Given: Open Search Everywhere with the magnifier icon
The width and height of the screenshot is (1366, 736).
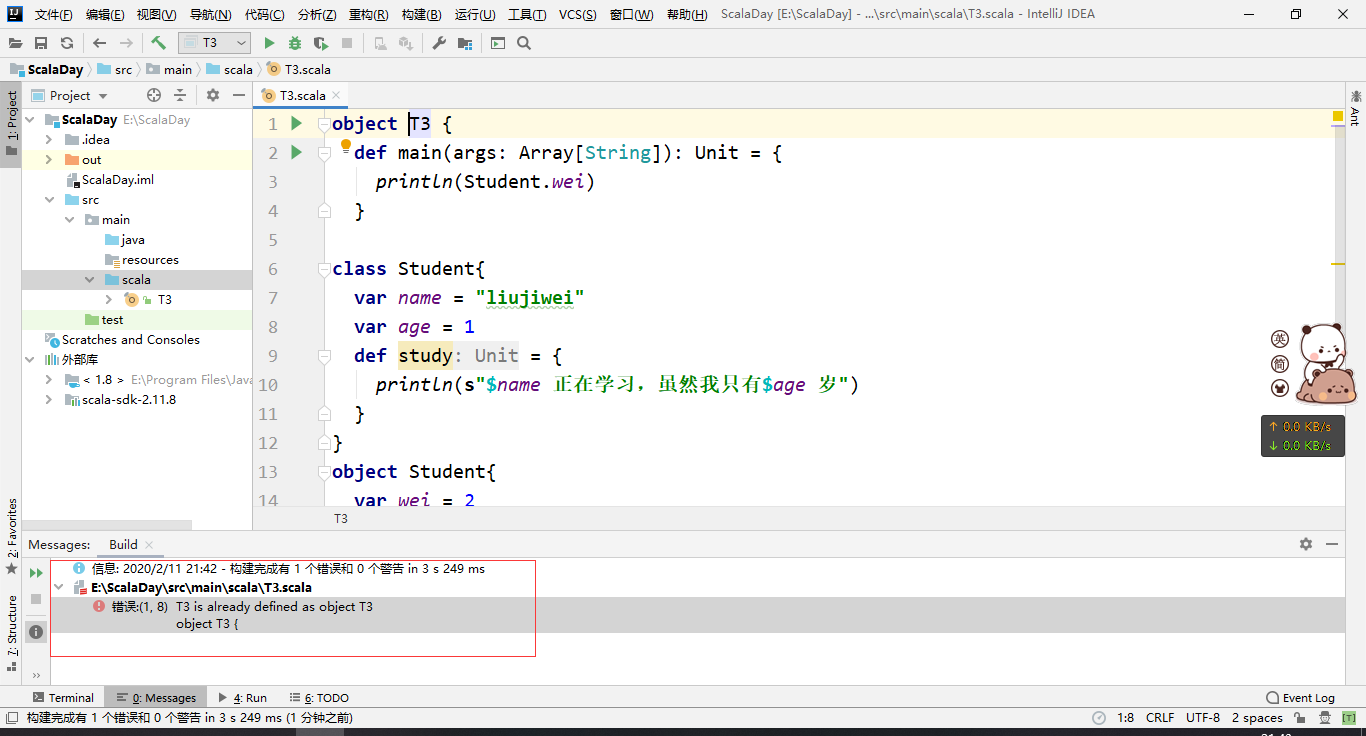Looking at the screenshot, I should (524, 43).
